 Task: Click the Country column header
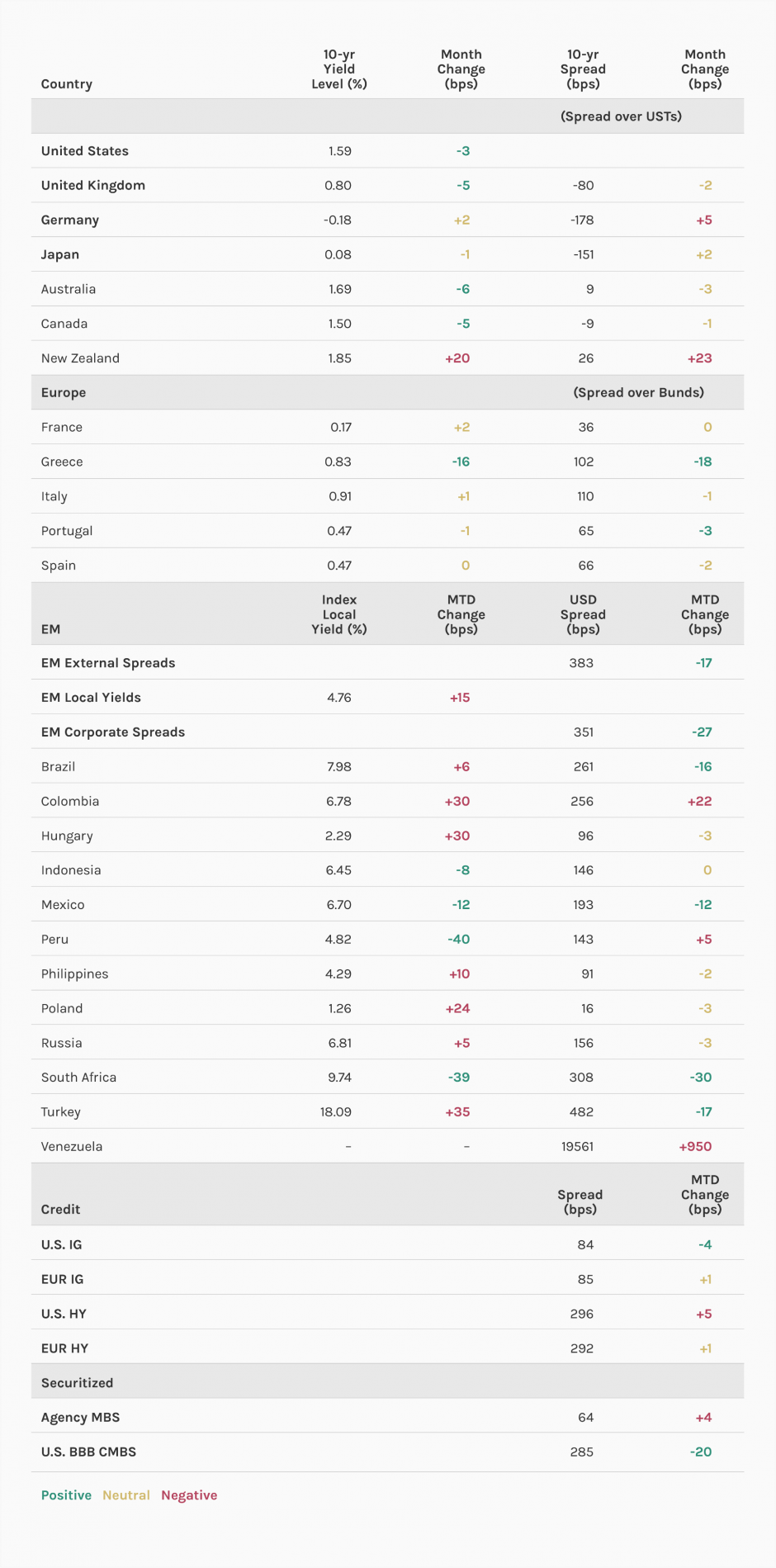point(67,84)
